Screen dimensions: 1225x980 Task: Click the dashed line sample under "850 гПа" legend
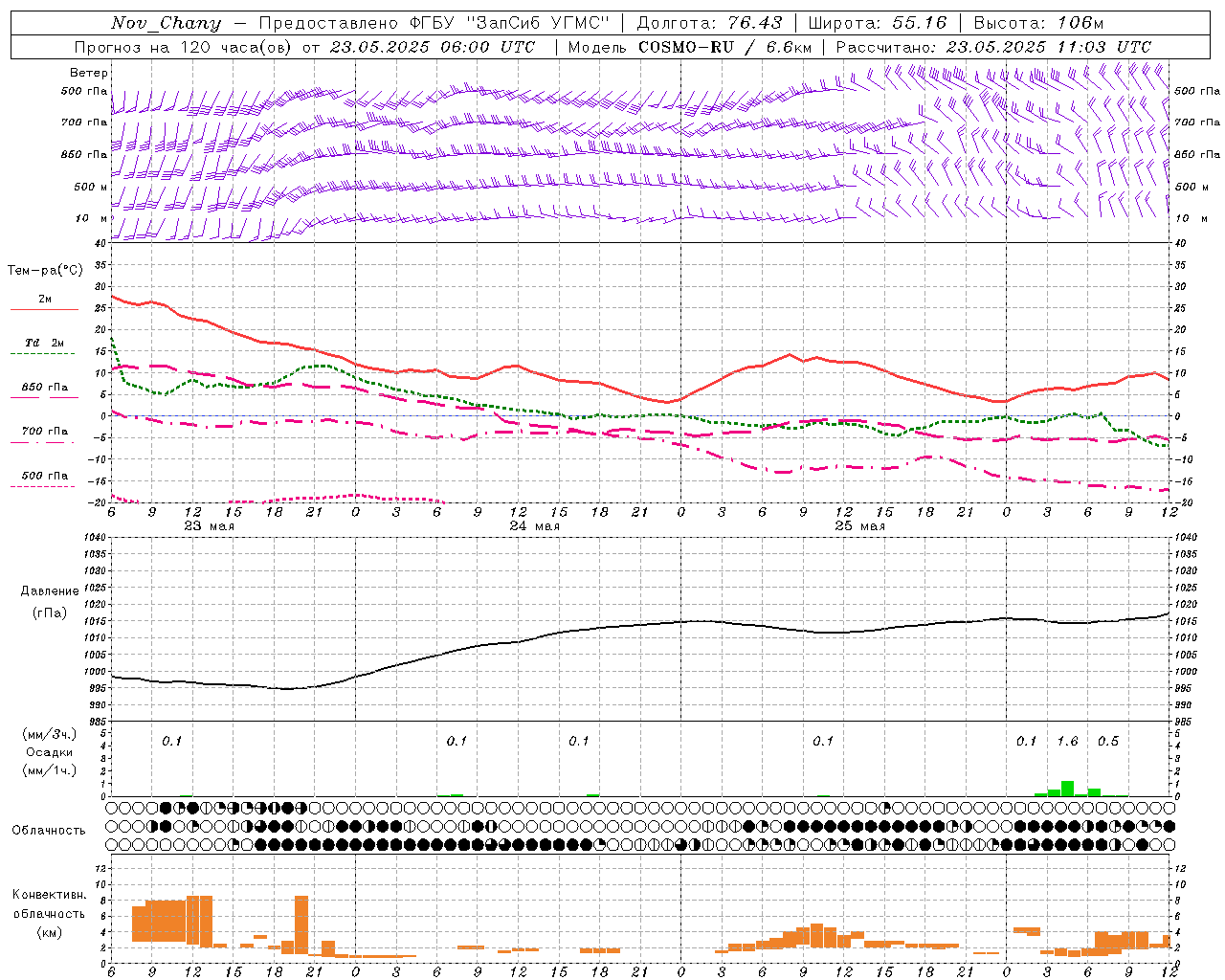coord(45,398)
